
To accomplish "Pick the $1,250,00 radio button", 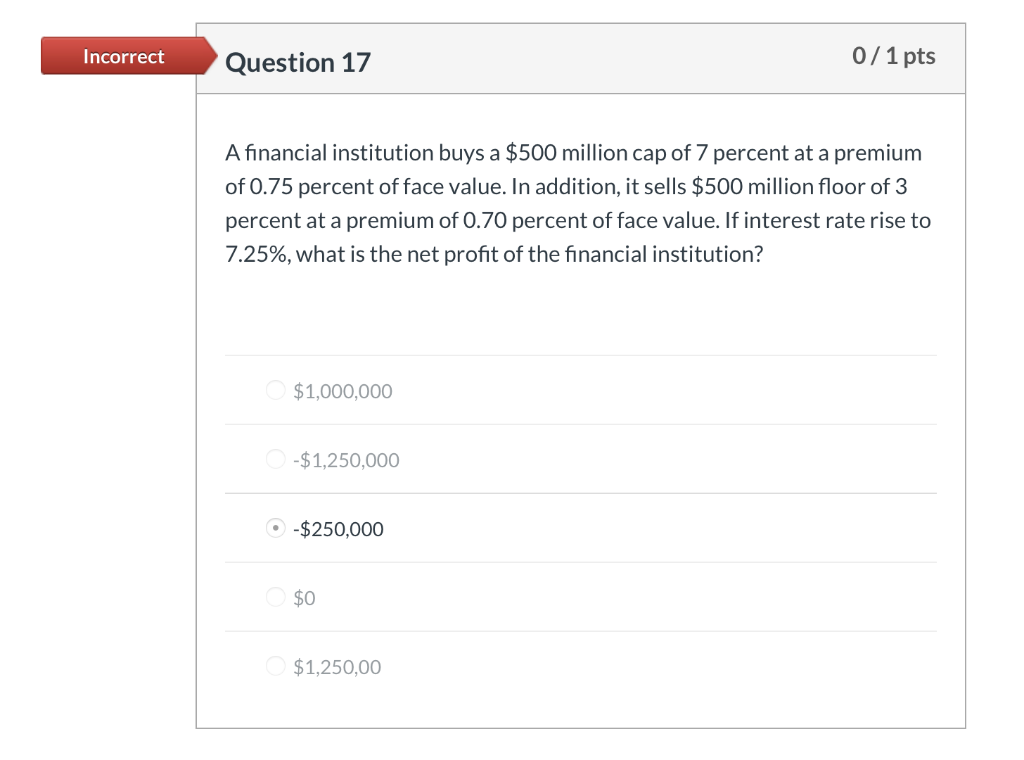I will click(276, 667).
